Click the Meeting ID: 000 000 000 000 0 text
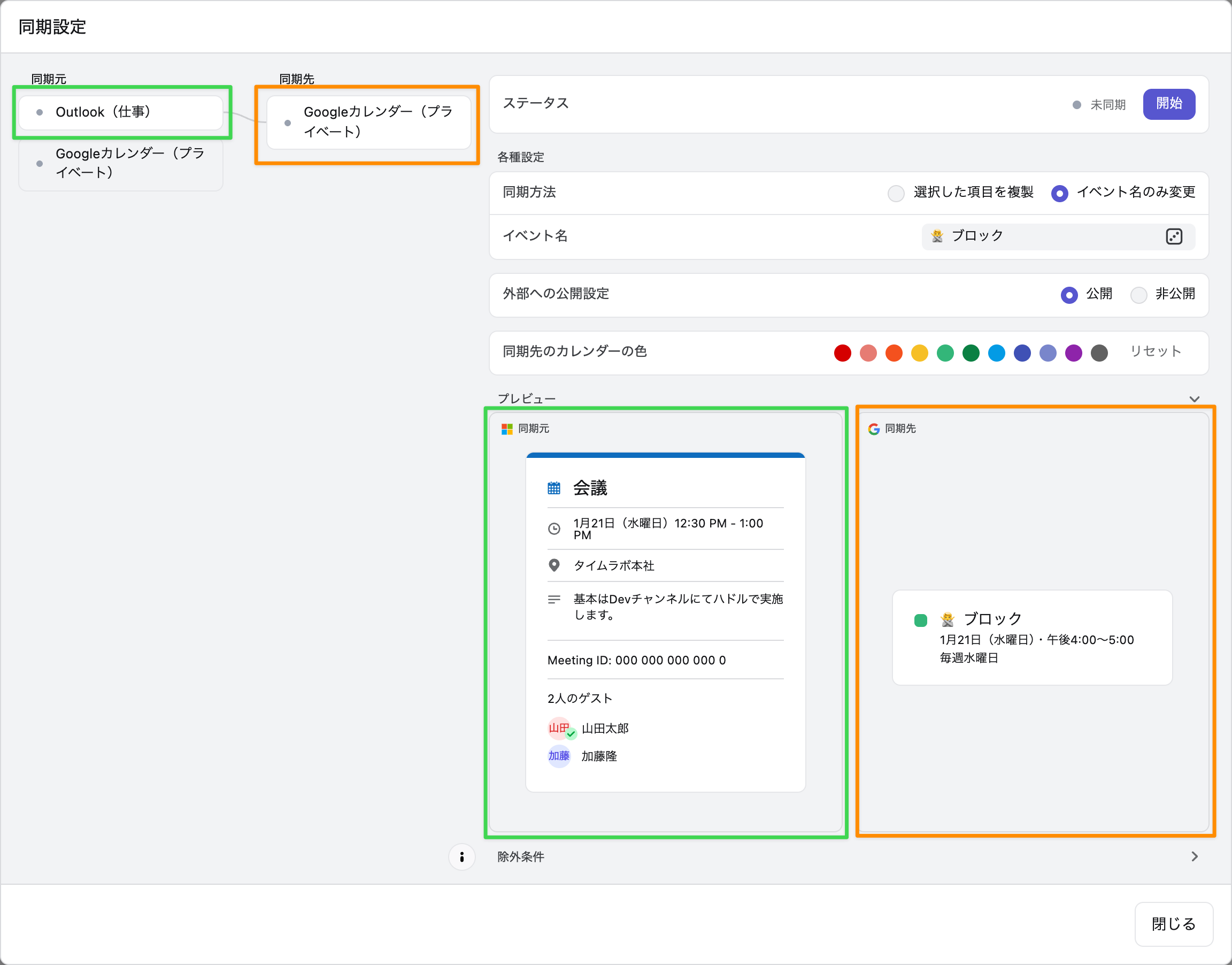The image size is (1232, 965). coord(637,660)
